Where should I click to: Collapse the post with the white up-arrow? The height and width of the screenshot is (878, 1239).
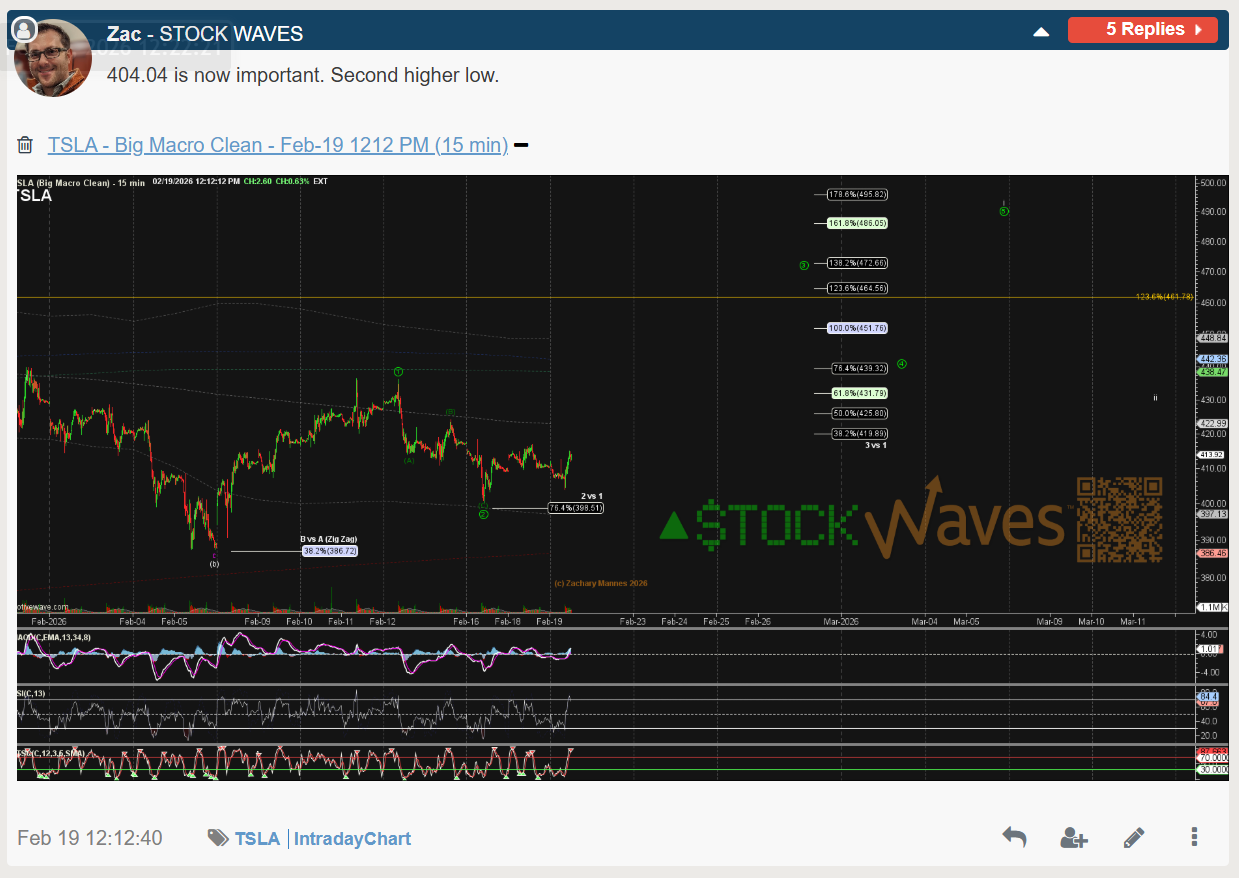(1041, 31)
